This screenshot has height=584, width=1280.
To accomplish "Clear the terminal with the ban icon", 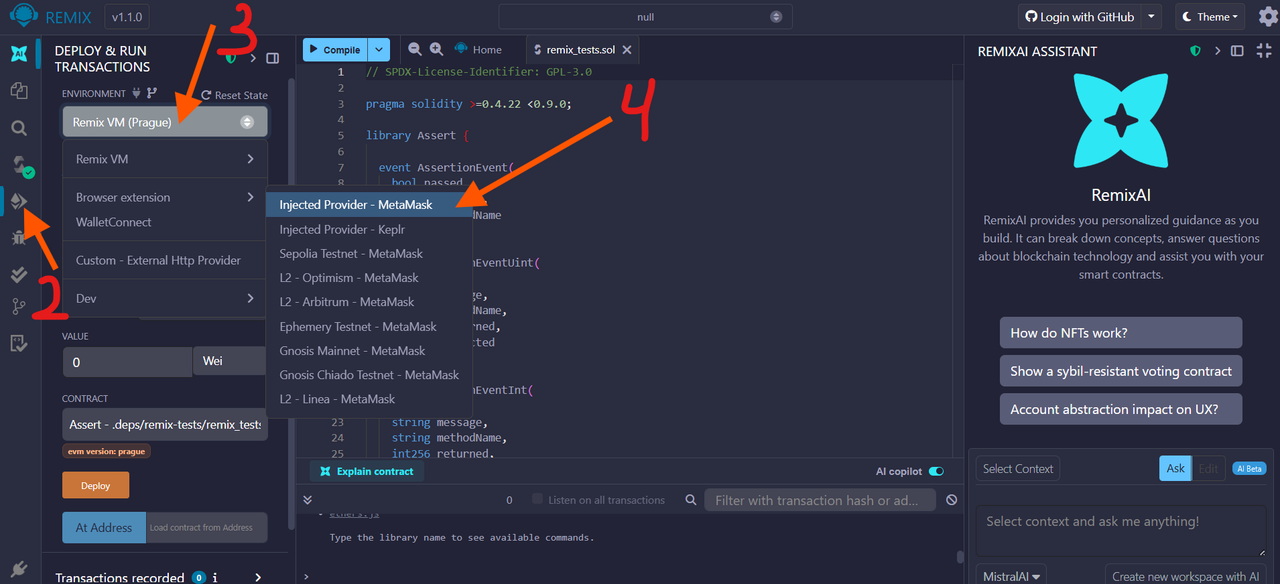I will 952,500.
